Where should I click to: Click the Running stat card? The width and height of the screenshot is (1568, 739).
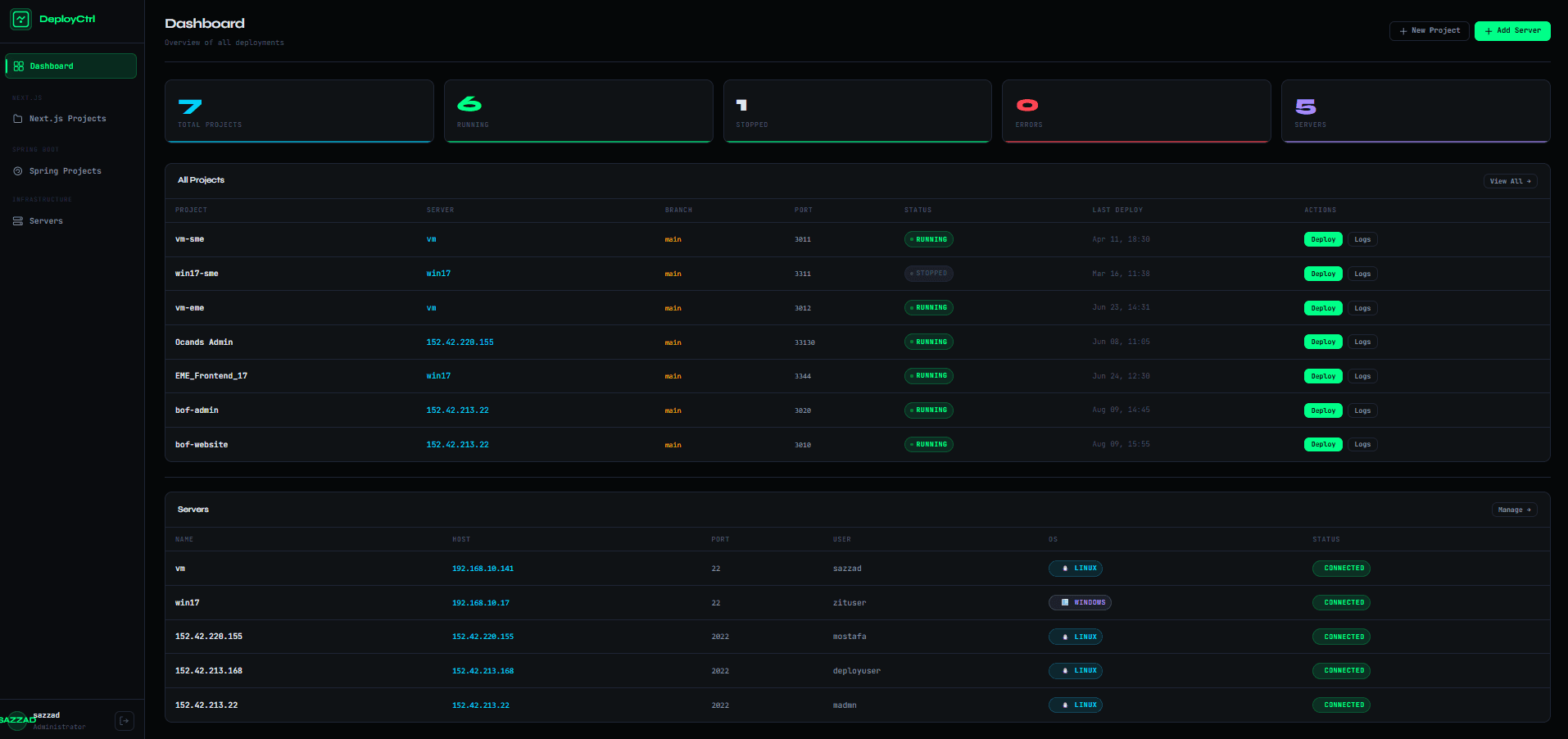pos(578,111)
